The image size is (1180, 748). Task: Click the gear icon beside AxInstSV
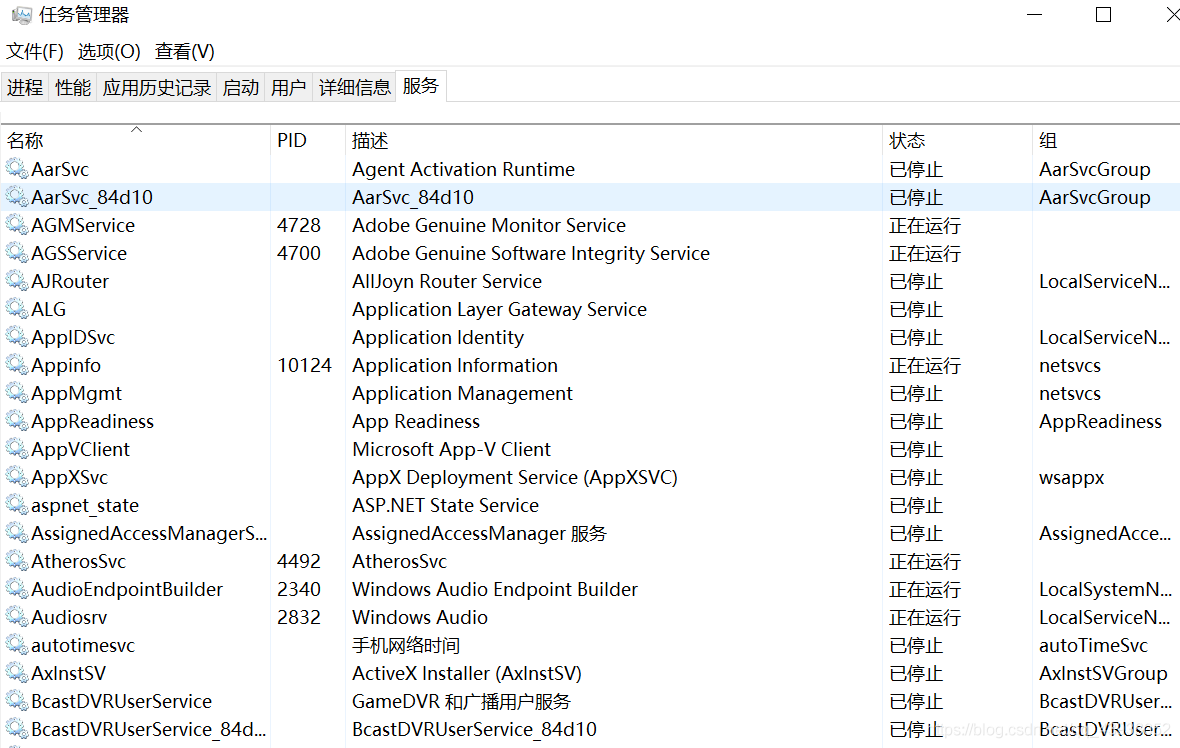click(x=17, y=673)
